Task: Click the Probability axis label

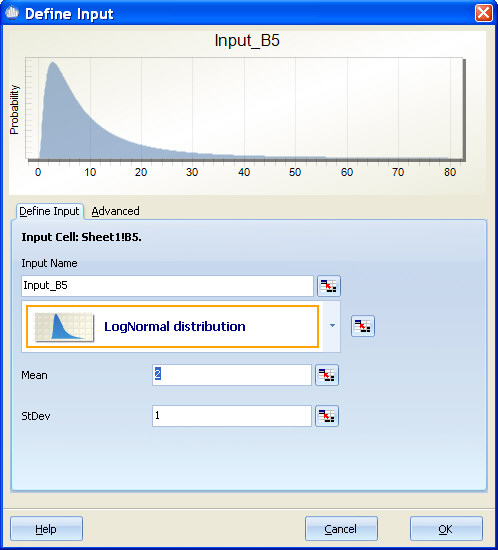Action: [14, 109]
